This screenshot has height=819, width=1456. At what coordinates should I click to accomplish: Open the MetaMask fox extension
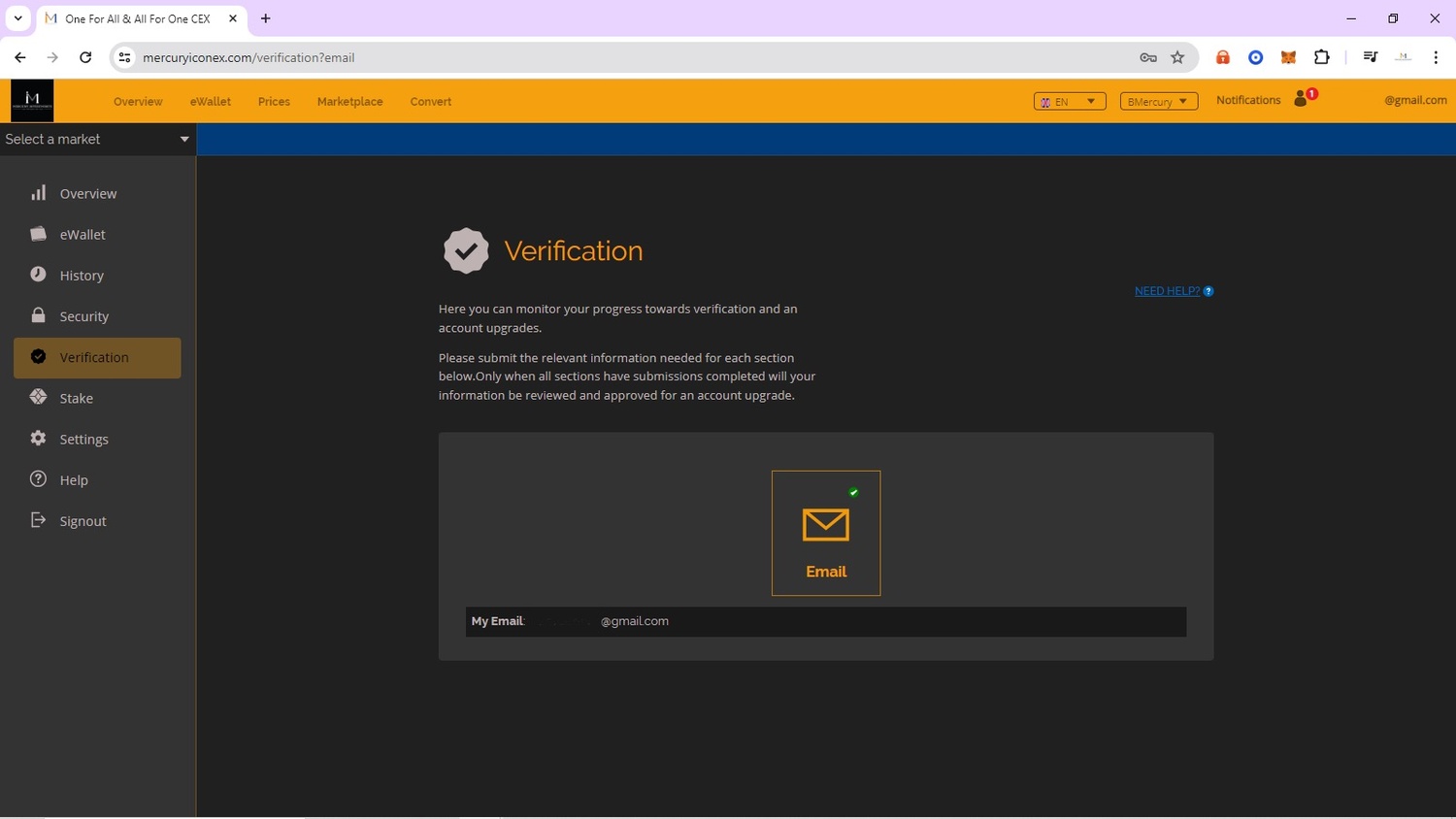(1288, 57)
